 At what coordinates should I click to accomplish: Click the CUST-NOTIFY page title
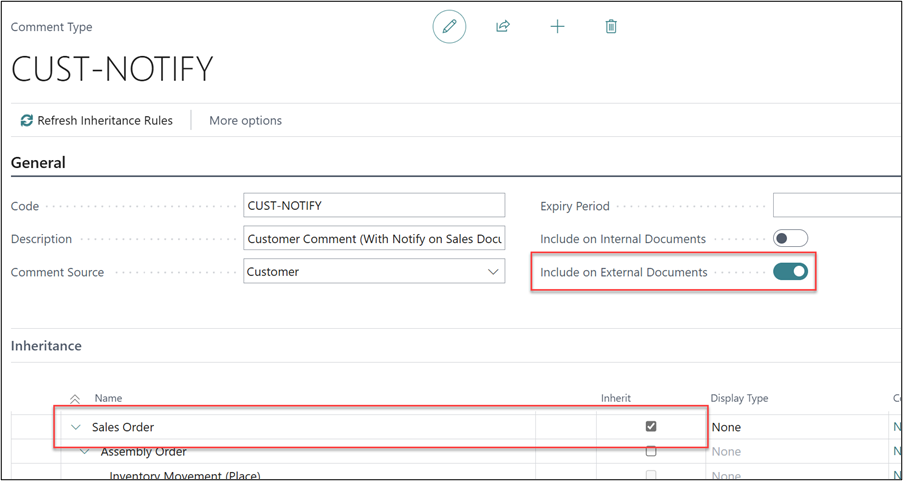[x=112, y=69]
